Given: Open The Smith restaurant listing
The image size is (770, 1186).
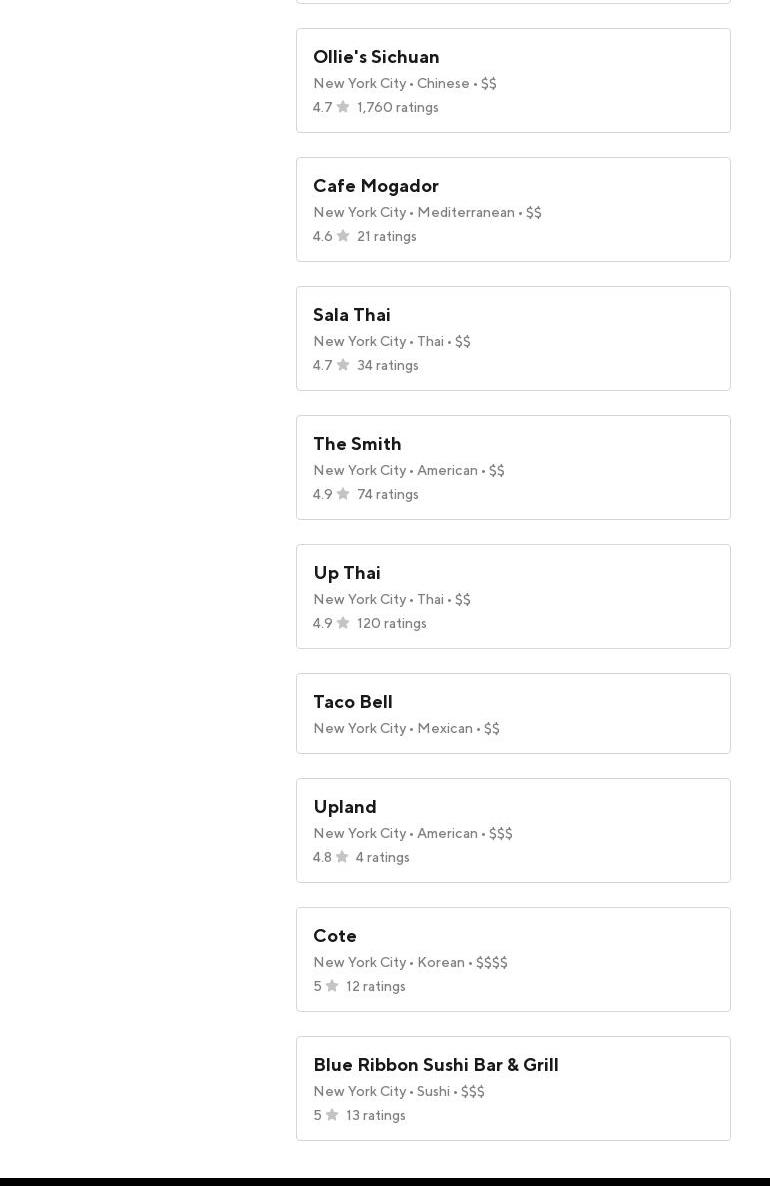Looking at the screenshot, I should [357, 444].
